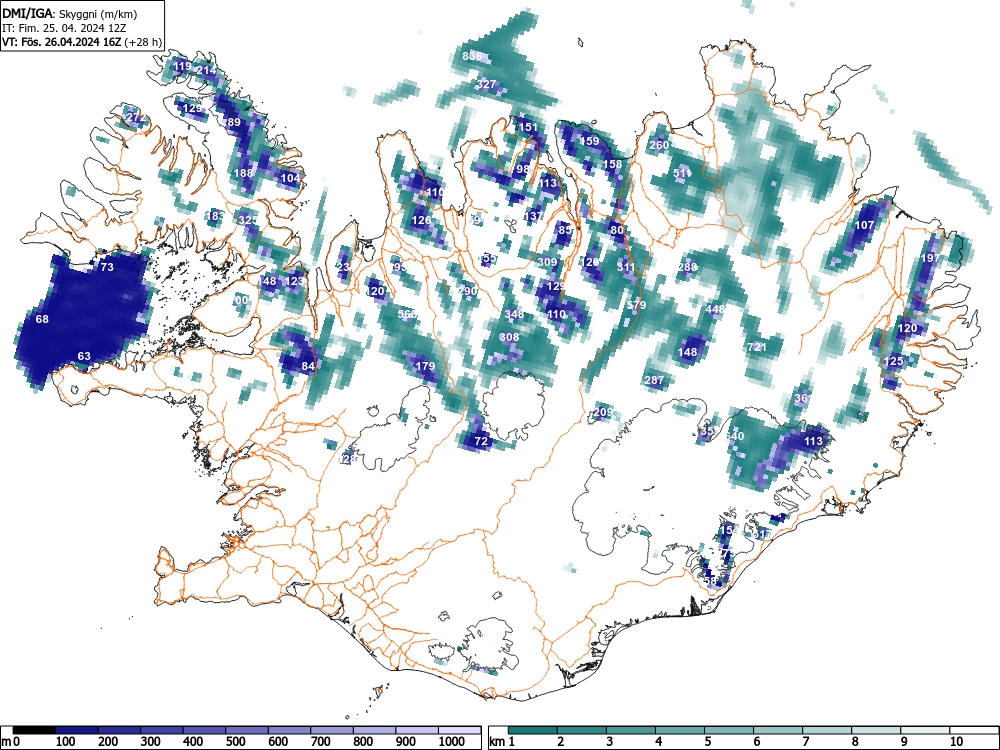Select the black 0 m legend swatch
1000x750 pixels.
click(34, 730)
